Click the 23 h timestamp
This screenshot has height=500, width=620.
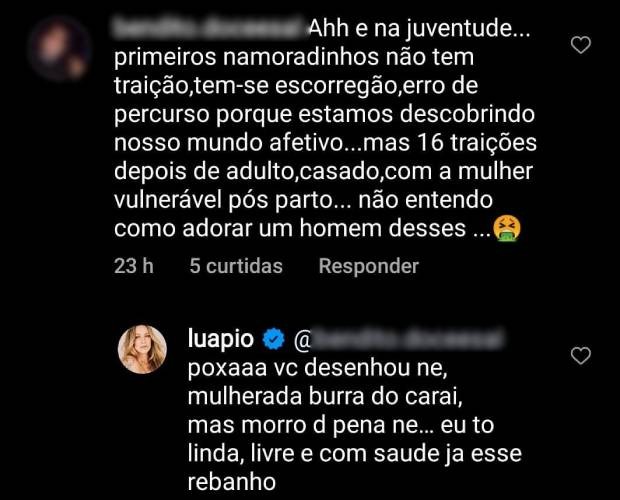134,266
